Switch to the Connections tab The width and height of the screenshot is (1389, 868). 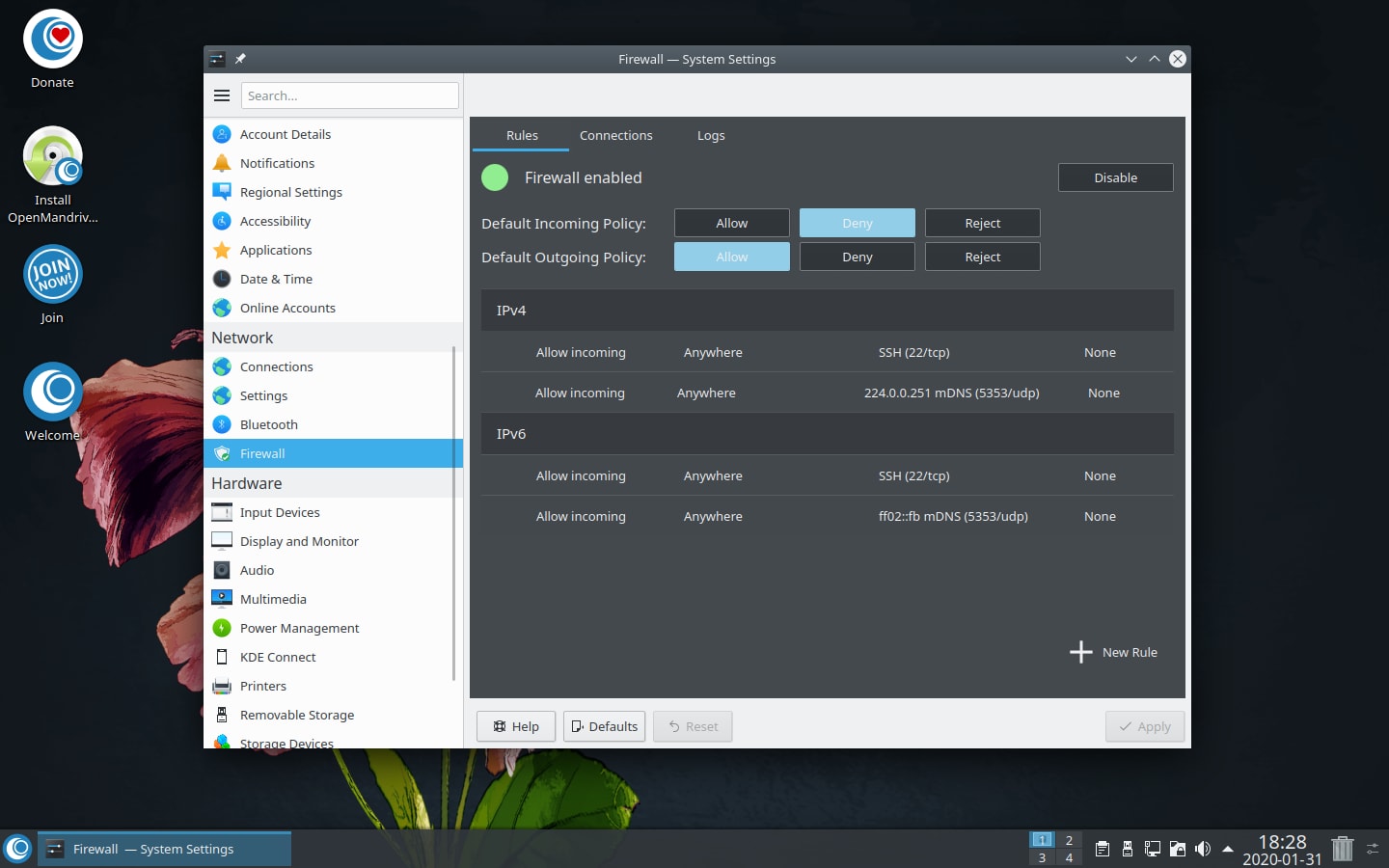coord(615,135)
